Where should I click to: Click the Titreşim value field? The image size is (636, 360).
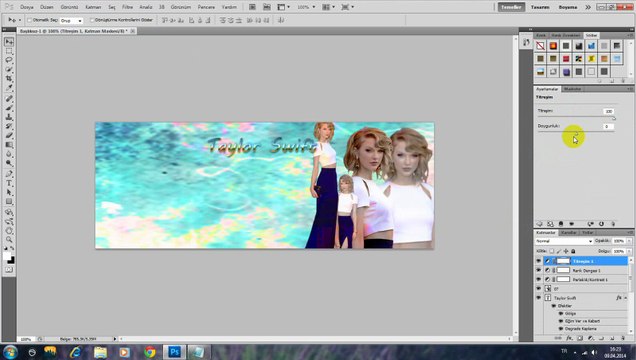608,111
